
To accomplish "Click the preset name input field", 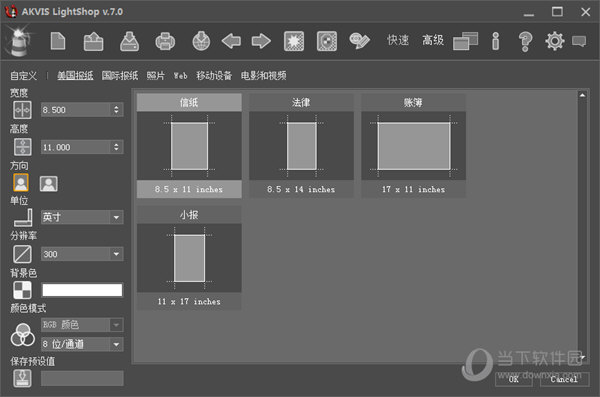I will tap(82, 378).
